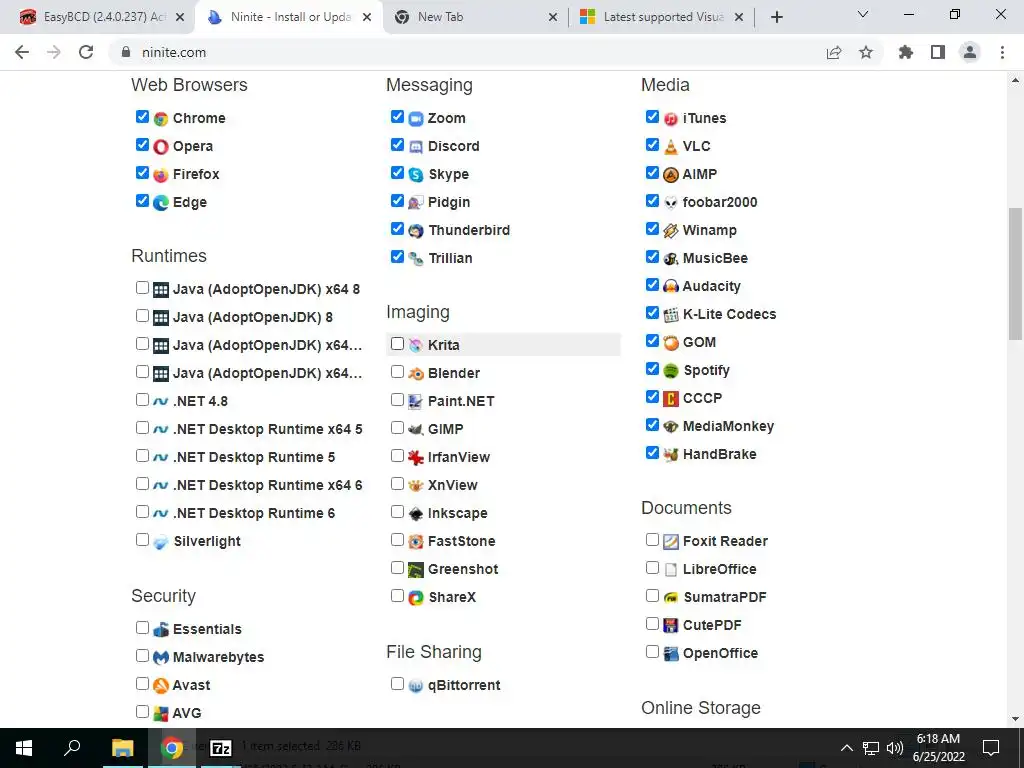The height and width of the screenshot is (768, 1024).
Task: Click the Opera logo icon
Action: [x=161, y=147]
